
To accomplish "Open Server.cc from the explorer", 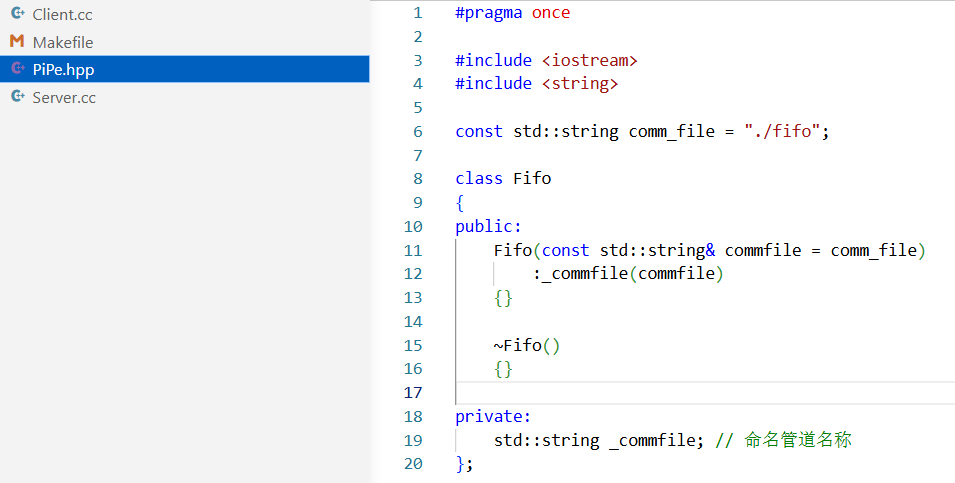I will pyautogui.click(x=185, y=97).
